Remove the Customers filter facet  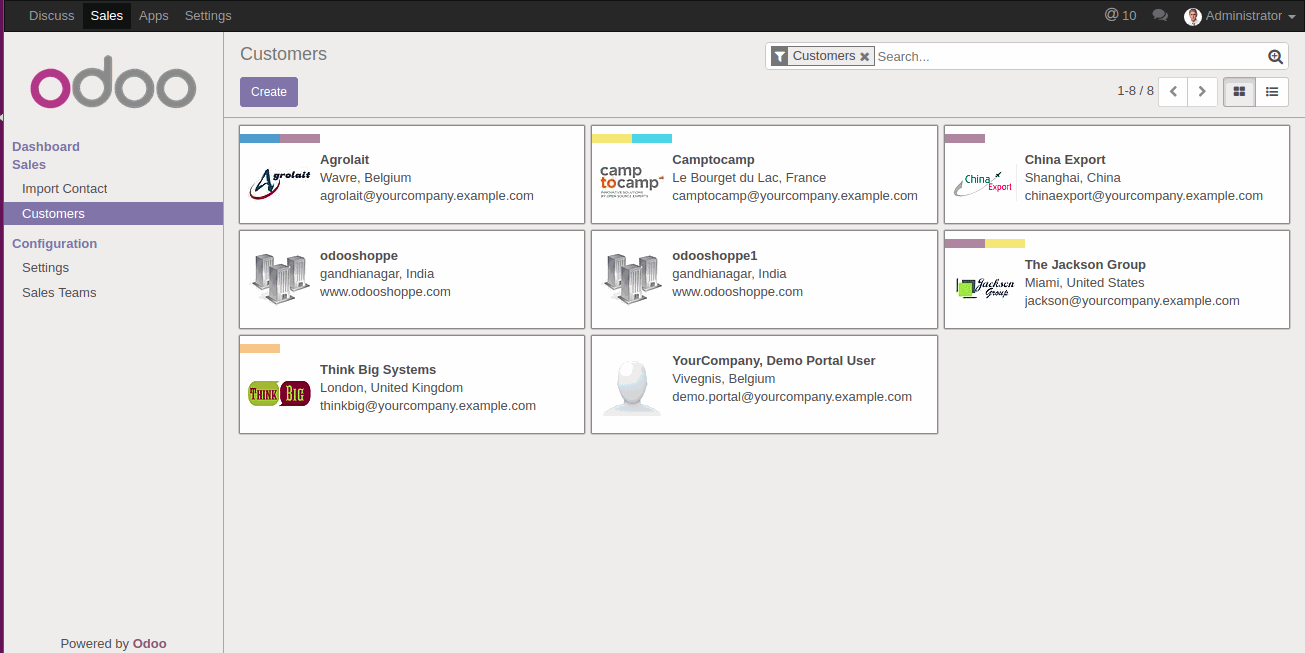tap(865, 57)
